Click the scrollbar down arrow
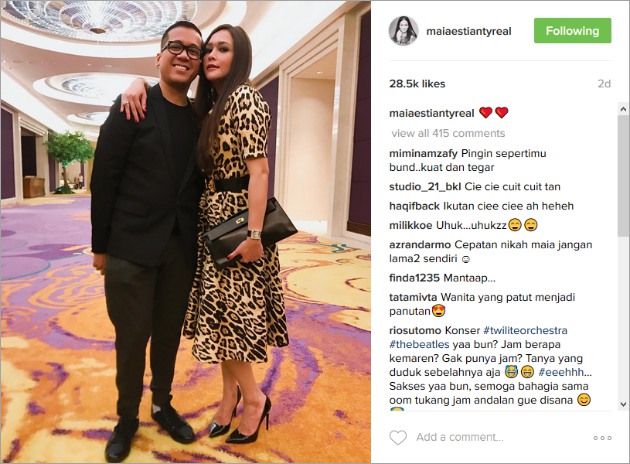 pos(623,405)
